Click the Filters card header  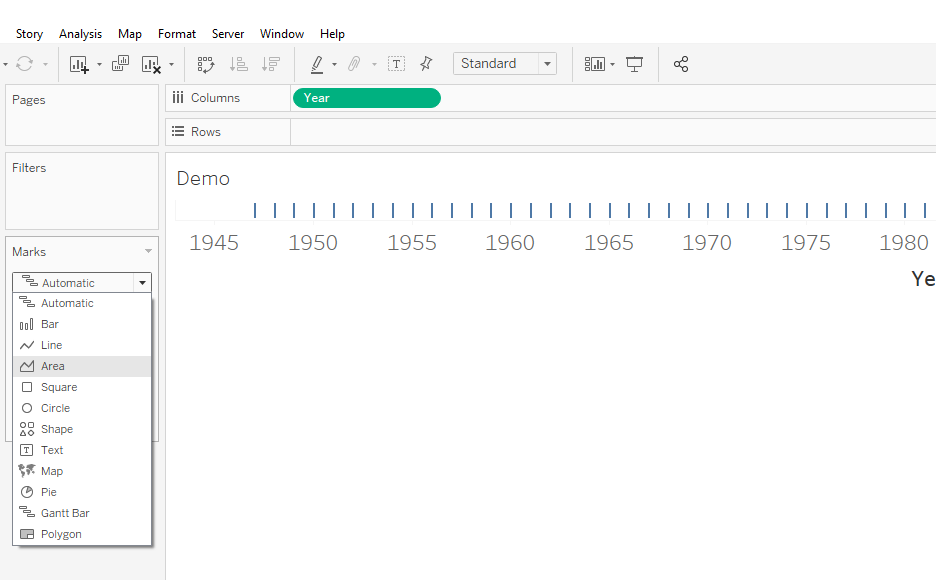[29, 168]
